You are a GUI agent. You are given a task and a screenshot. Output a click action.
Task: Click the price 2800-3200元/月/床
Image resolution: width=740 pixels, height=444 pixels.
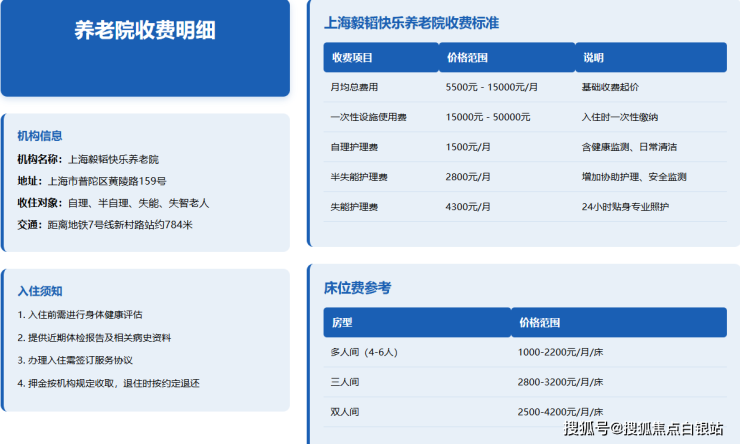560,382
